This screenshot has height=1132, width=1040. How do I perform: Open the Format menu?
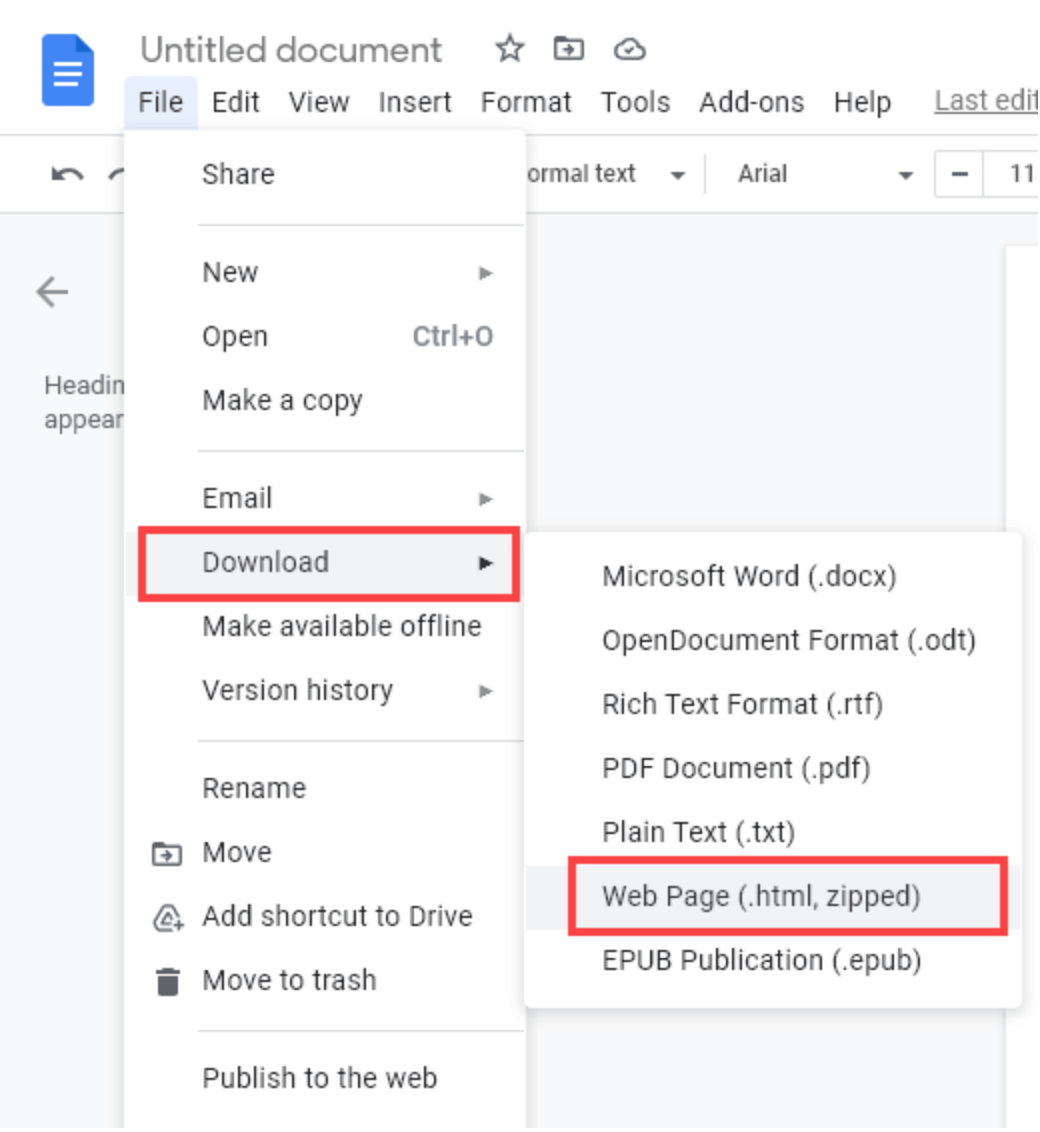pos(526,101)
